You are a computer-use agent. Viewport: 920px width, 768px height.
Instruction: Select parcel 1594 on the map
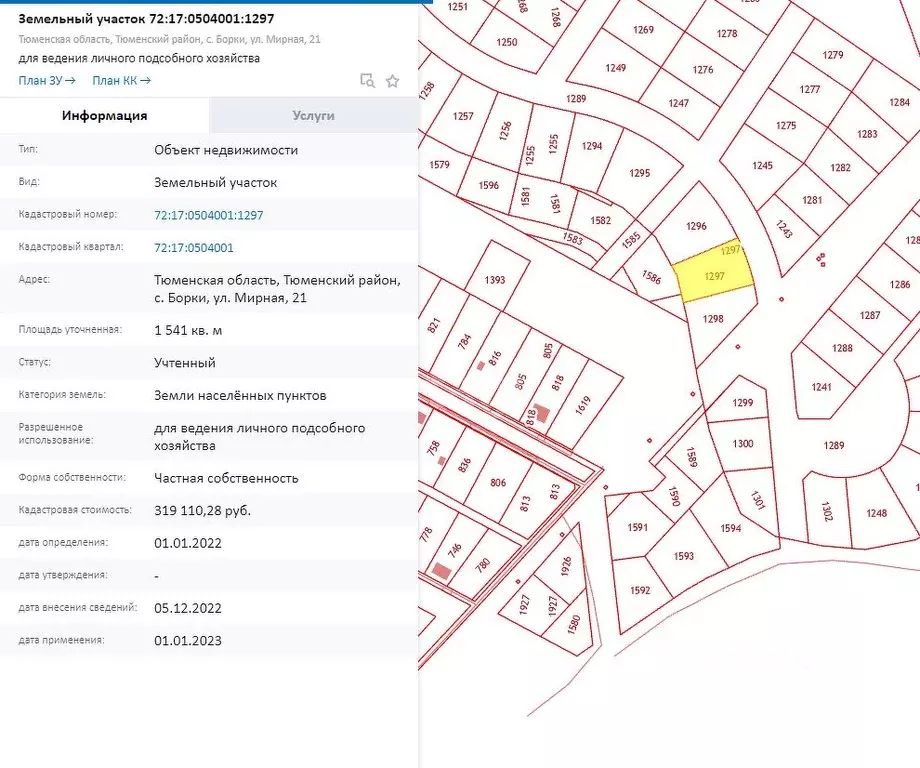pos(731,528)
